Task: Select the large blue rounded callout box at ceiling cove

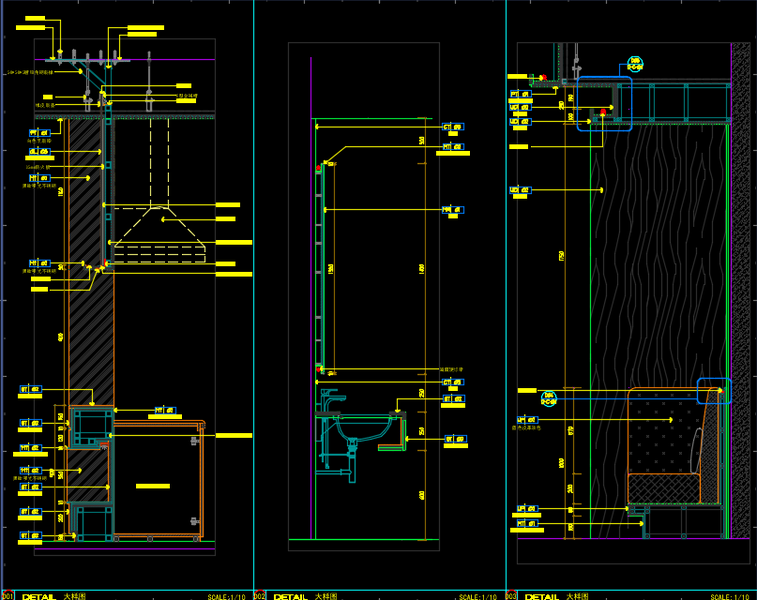Action: (x=604, y=103)
